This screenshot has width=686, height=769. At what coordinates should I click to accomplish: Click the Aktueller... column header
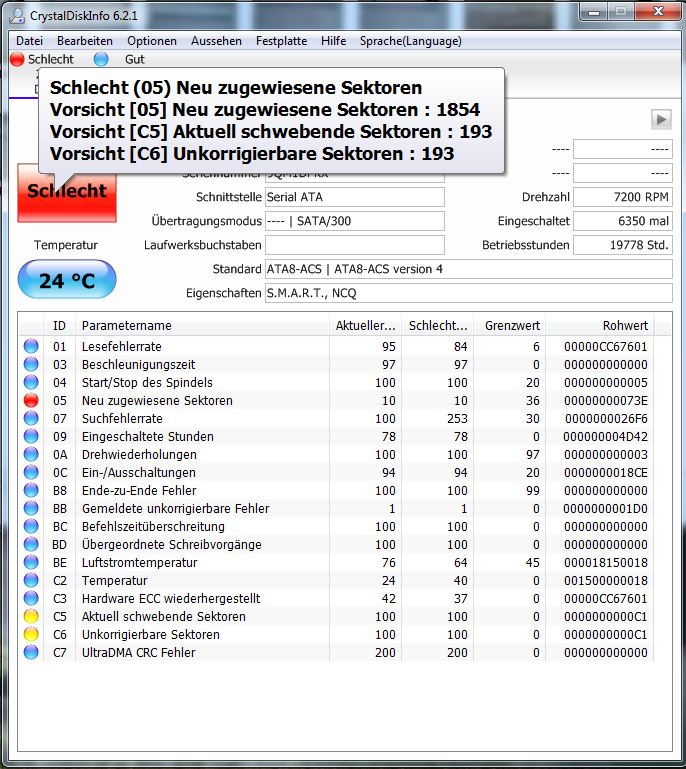[x=365, y=326]
